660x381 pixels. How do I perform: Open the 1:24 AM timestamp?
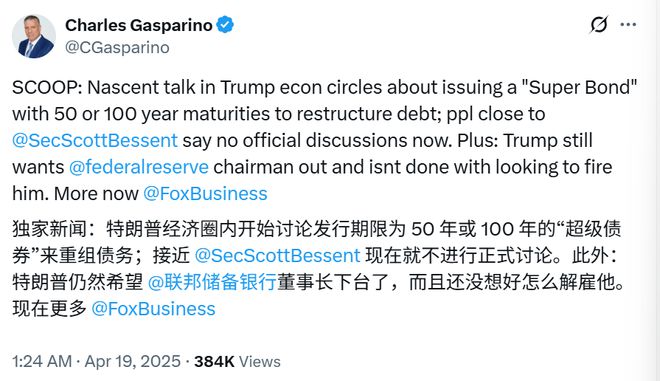click(42, 362)
